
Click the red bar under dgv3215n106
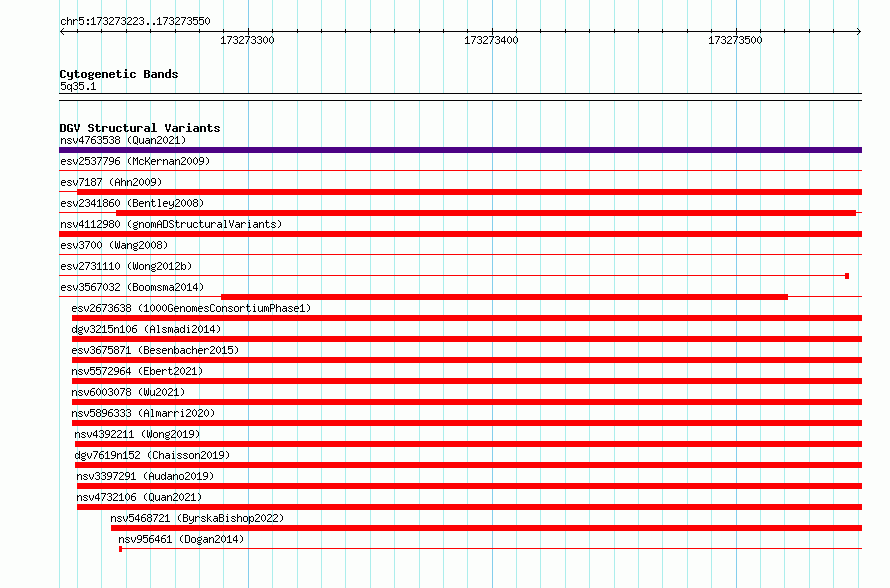467,339
